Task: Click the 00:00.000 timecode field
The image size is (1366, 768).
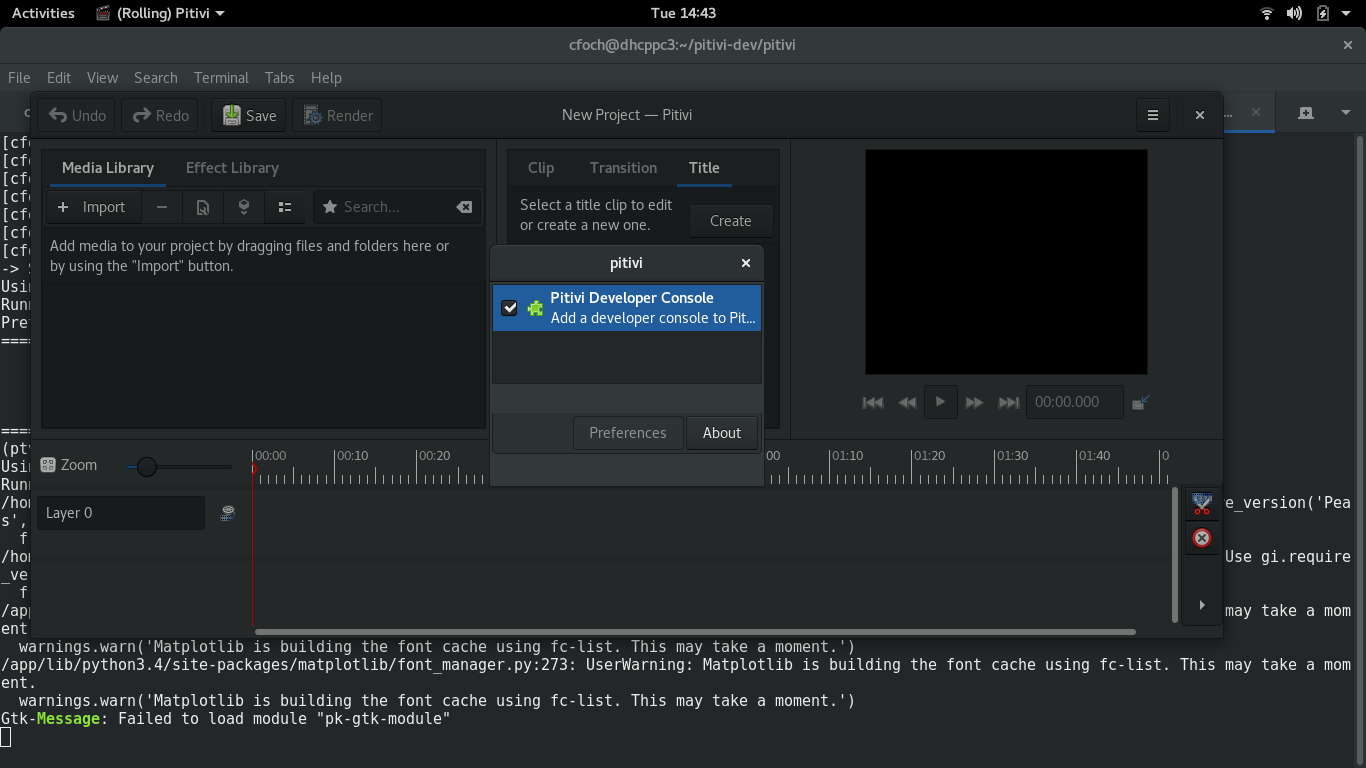Action: (1074, 402)
